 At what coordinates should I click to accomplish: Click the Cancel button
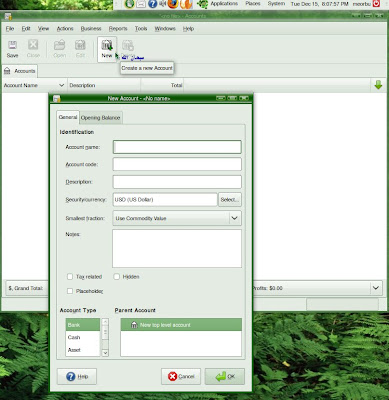tap(181, 376)
